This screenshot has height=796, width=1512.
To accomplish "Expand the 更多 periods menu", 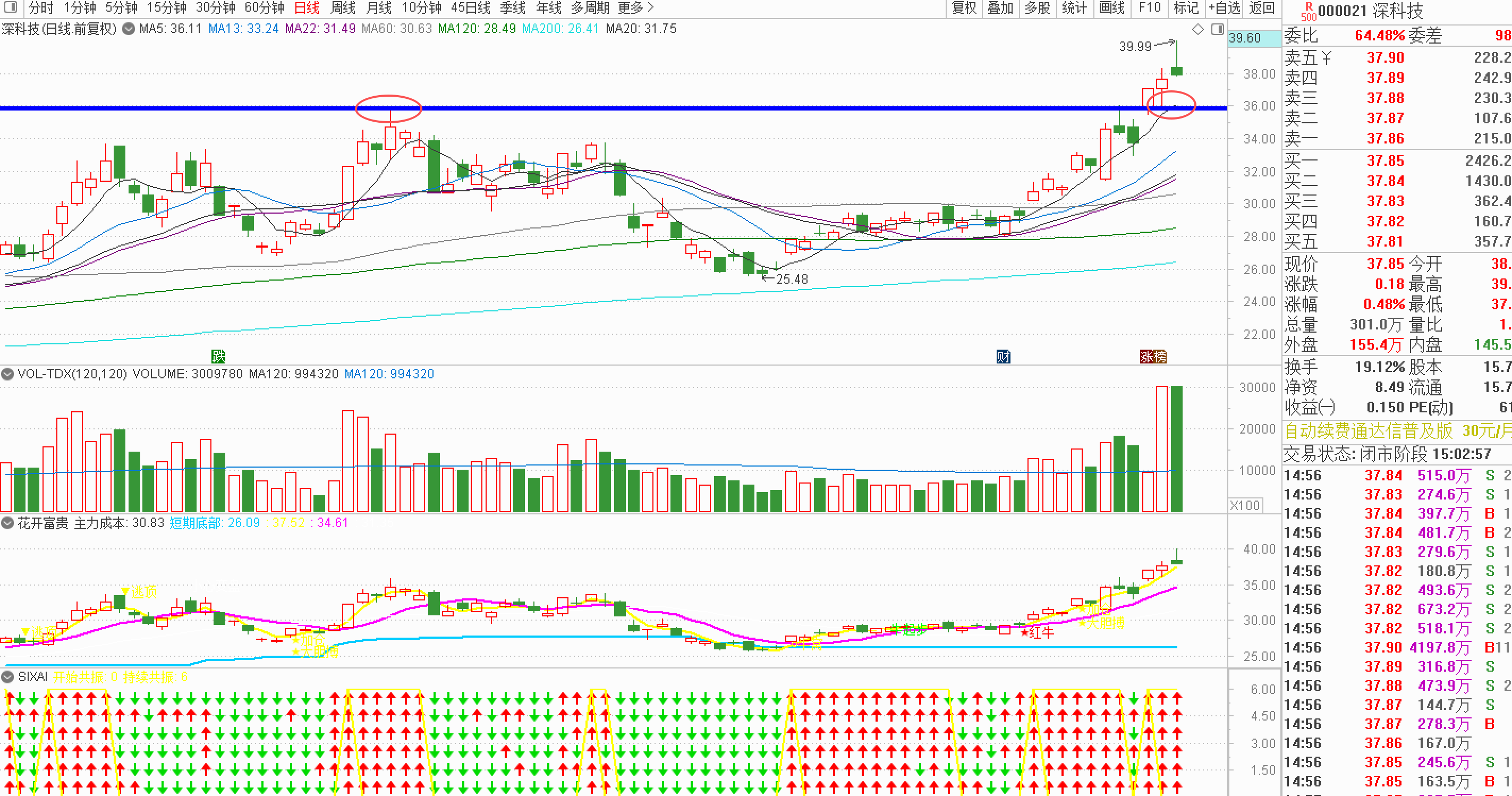I will coord(635,7).
